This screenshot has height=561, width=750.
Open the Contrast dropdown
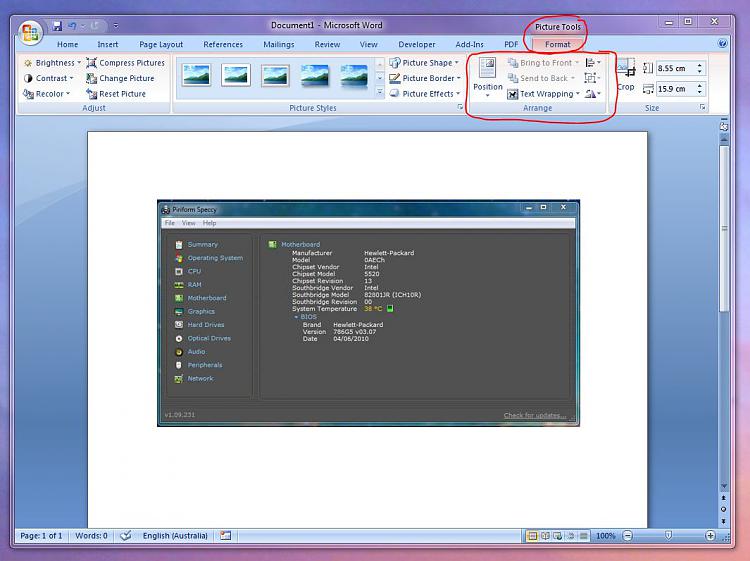48,78
